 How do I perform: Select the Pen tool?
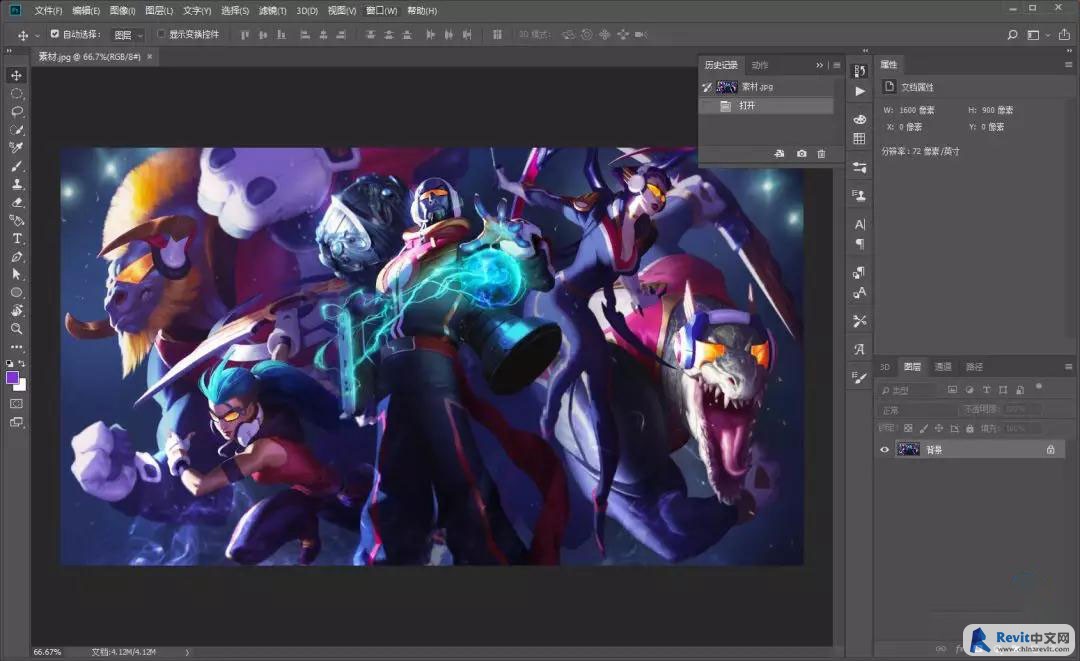[17, 257]
